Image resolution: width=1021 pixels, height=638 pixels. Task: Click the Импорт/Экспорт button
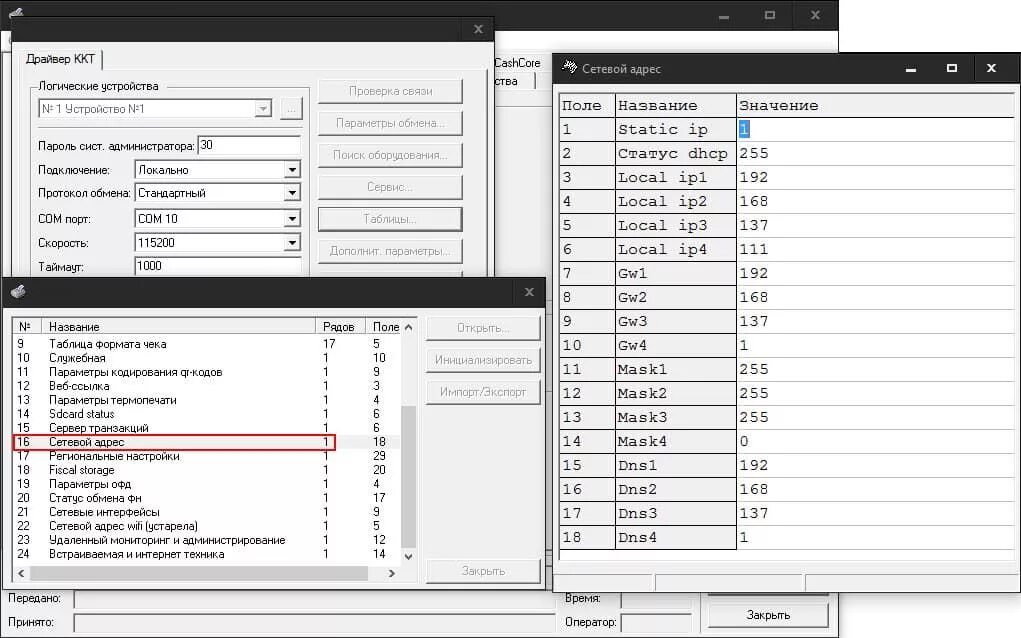[483, 392]
